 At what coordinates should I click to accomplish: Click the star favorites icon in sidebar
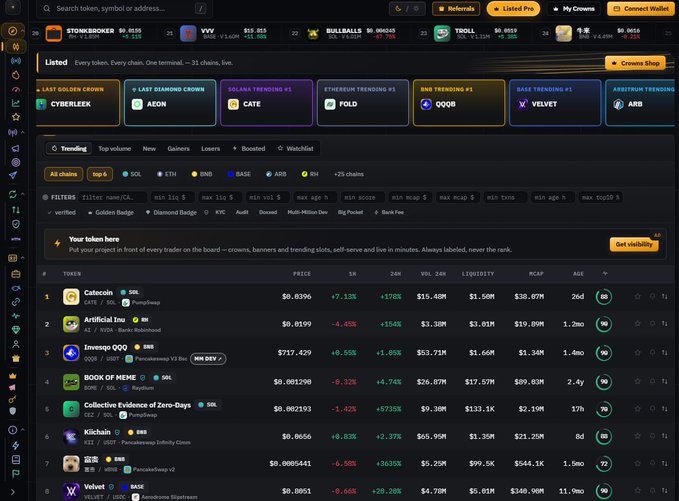click(x=16, y=117)
